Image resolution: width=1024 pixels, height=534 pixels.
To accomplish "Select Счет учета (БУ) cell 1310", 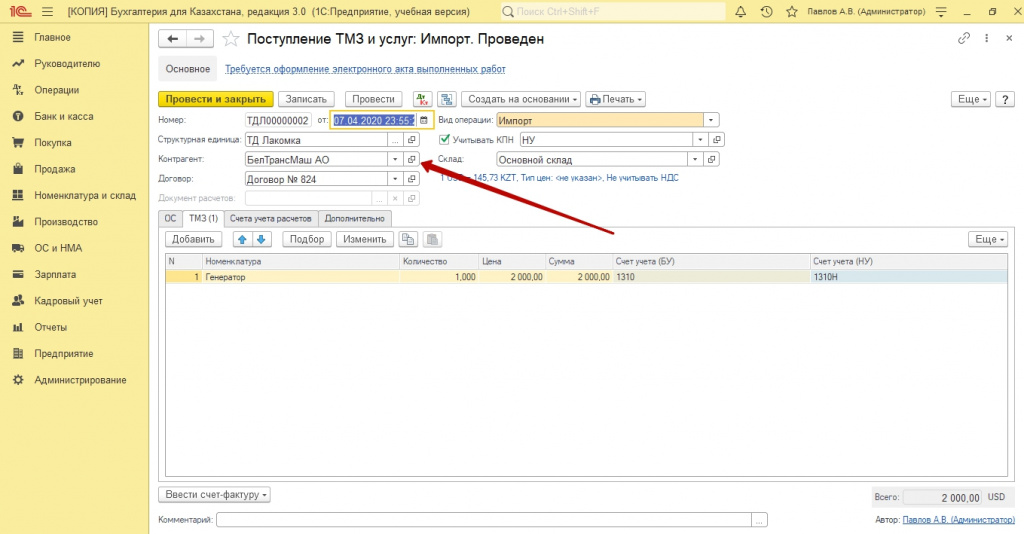I will pyautogui.click(x=711, y=277).
